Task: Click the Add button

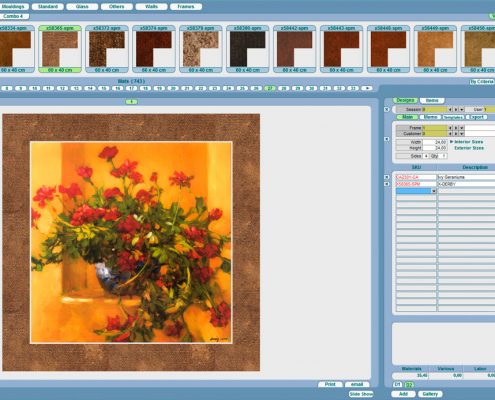Action: pyautogui.click(x=403, y=394)
